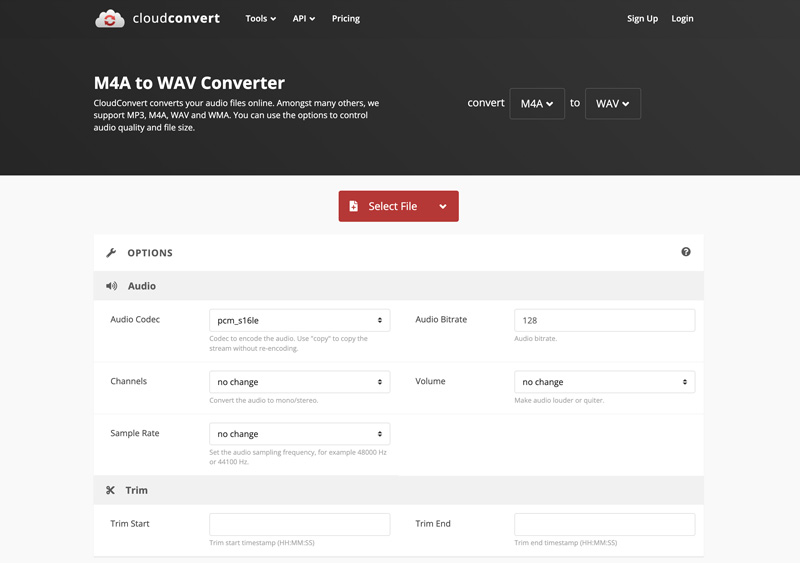Click the 'Convert the audio to mono/stereo.' hint
Image resolution: width=800 pixels, height=563 pixels.
pos(264,400)
